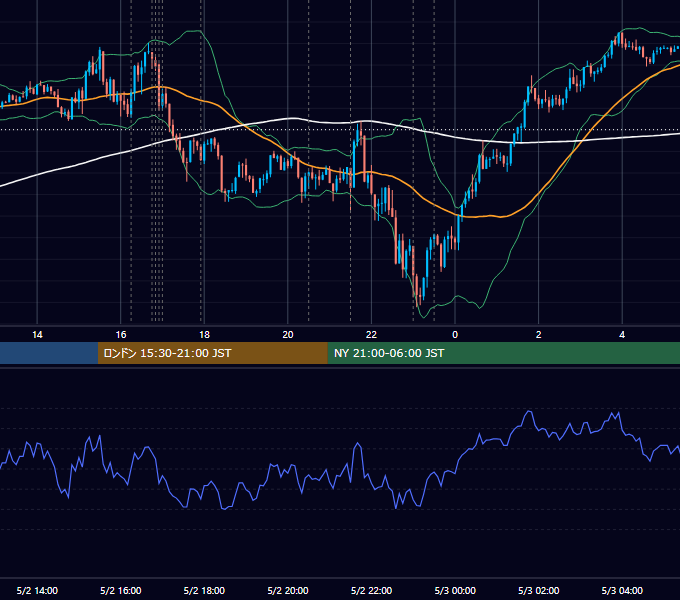Click the 18 hour axis label
The image size is (680, 600).
204,335
